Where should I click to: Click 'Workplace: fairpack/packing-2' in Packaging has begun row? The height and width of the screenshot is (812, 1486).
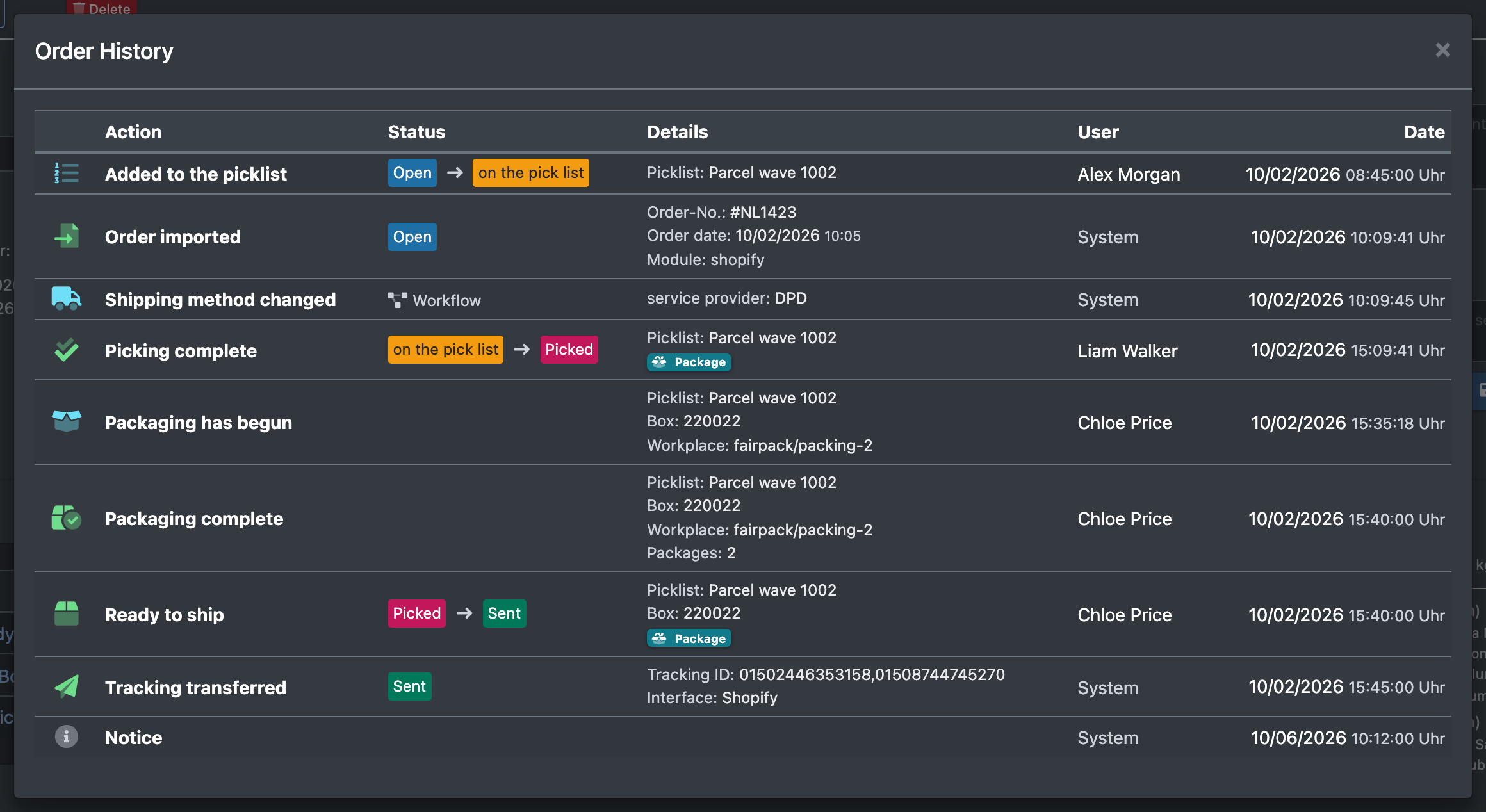760,445
